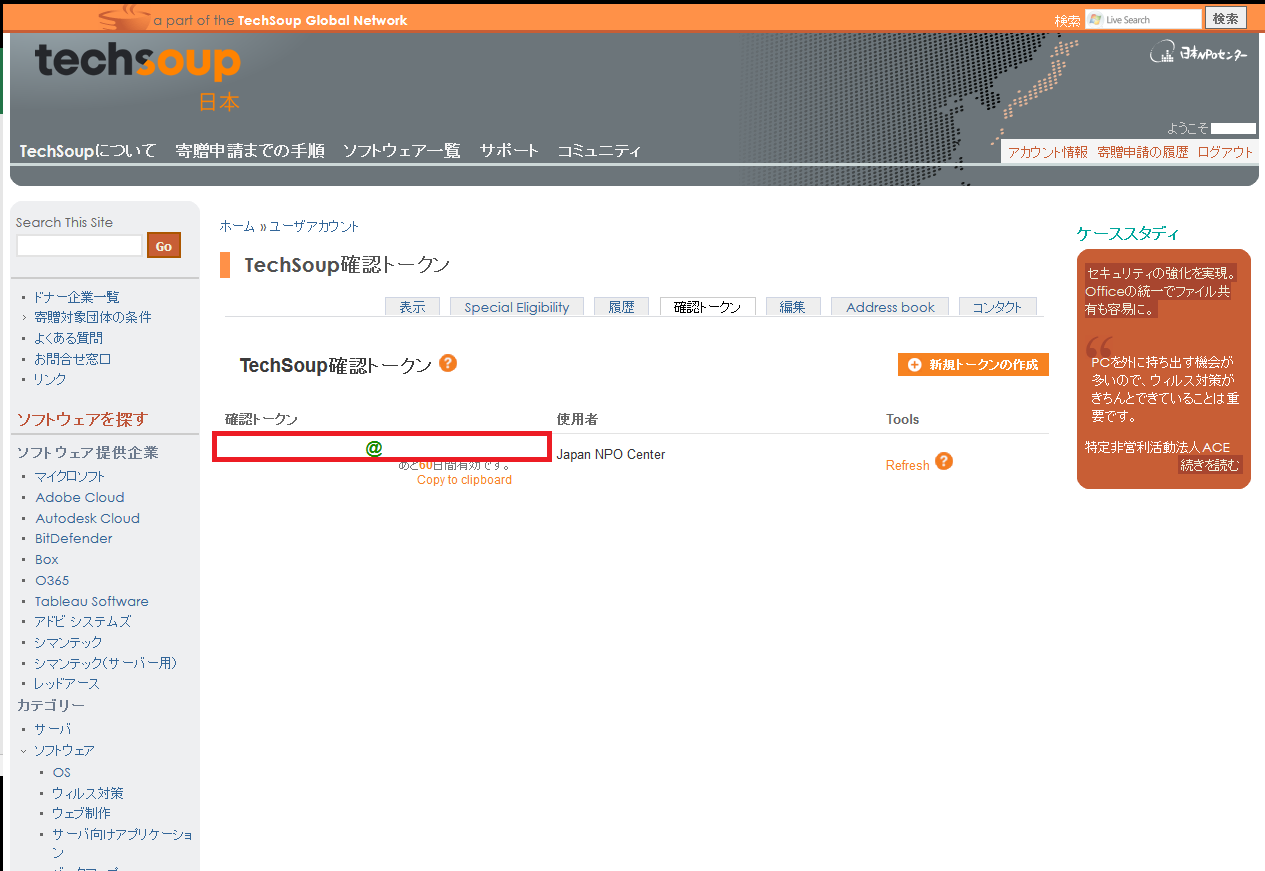Screen dimensions: 1265x871
Task: Open the ドナー企業一覧 sidebar link
Action: point(76,297)
